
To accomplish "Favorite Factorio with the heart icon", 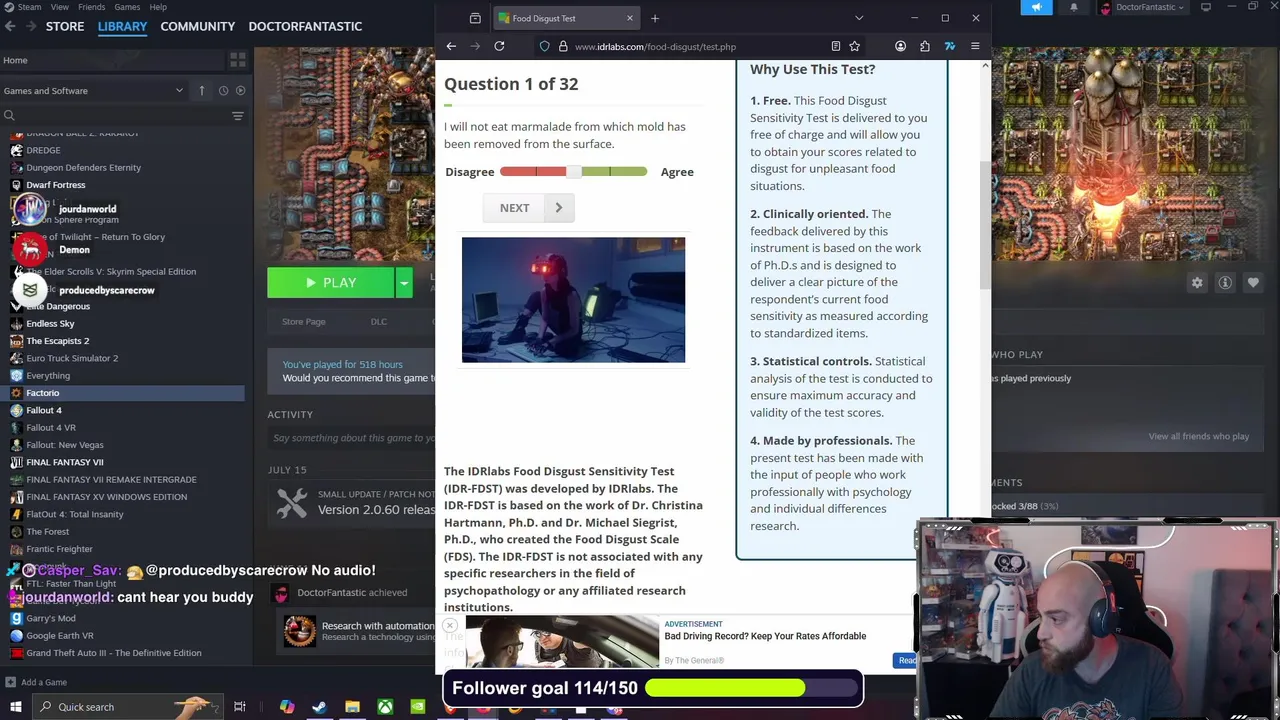I will (x=1253, y=283).
